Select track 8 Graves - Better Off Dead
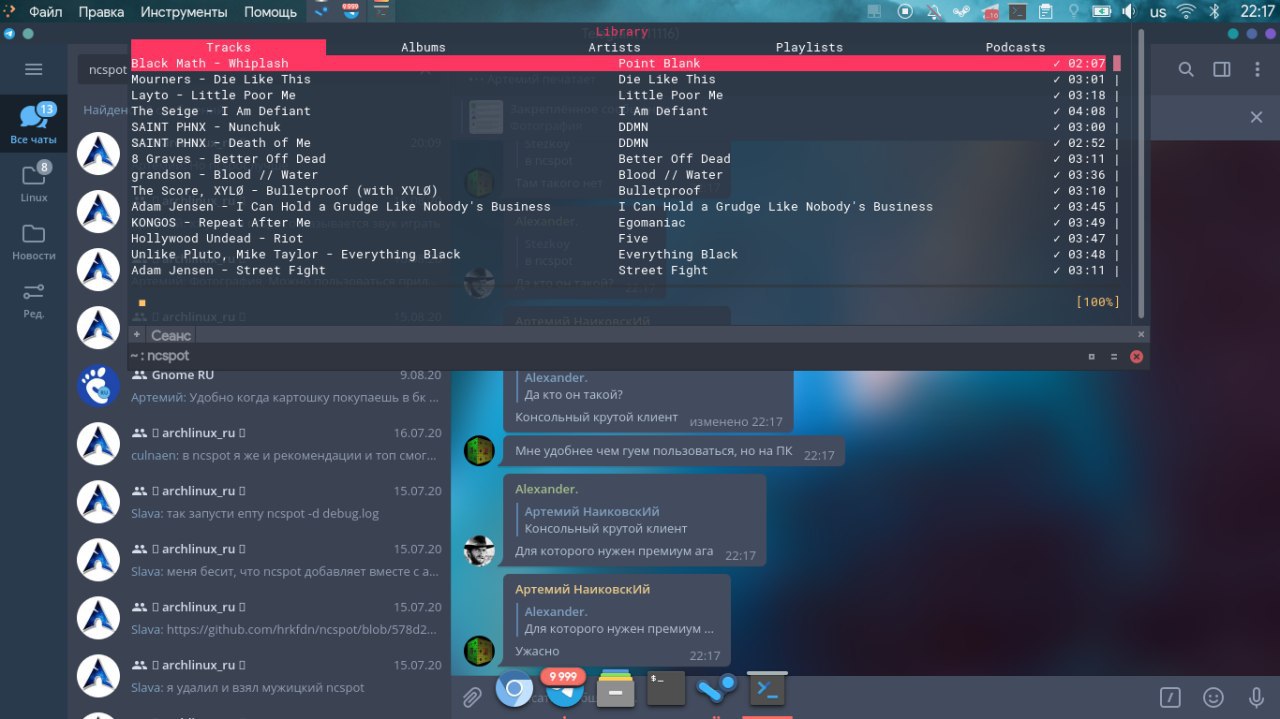Screen dimensions: 1280x719 point(228,159)
